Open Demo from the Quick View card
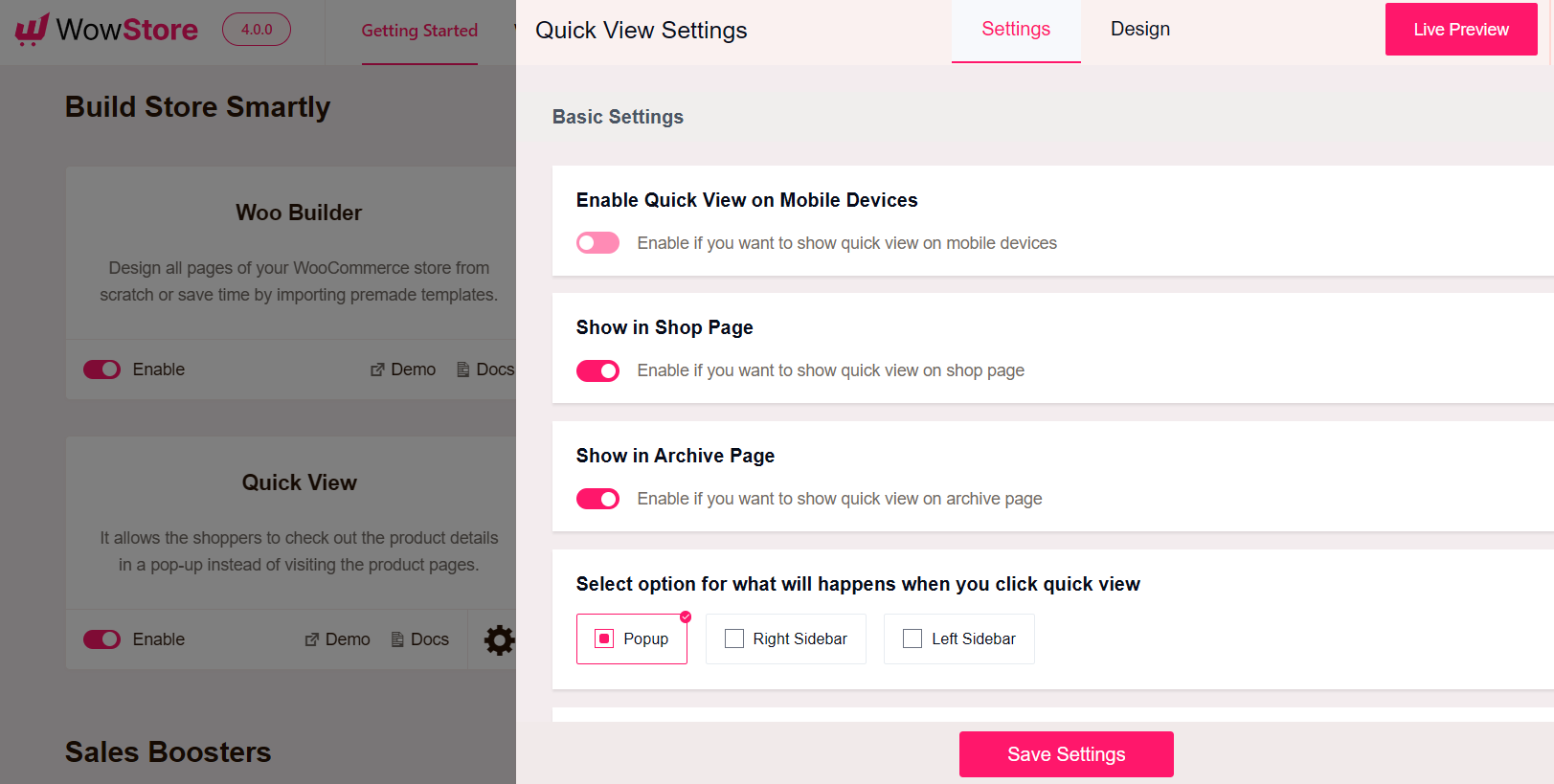The height and width of the screenshot is (784, 1554). click(x=337, y=639)
